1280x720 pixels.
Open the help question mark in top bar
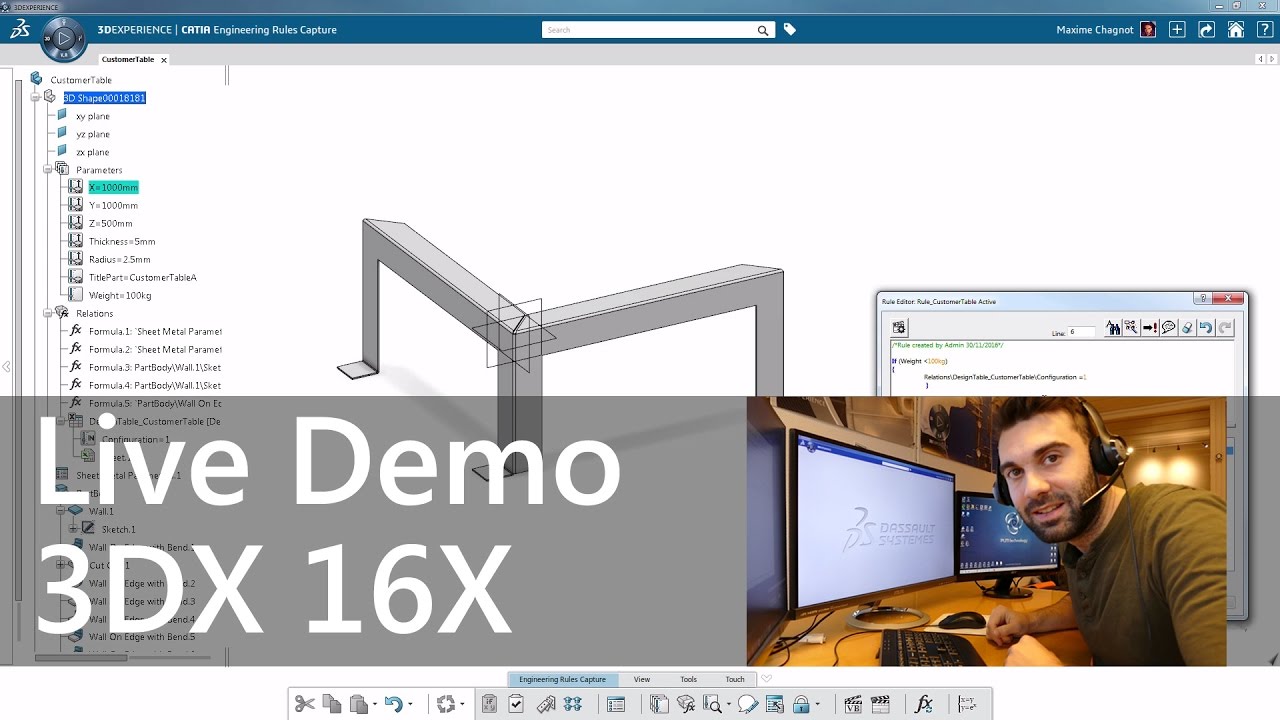[x=1265, y=30]
